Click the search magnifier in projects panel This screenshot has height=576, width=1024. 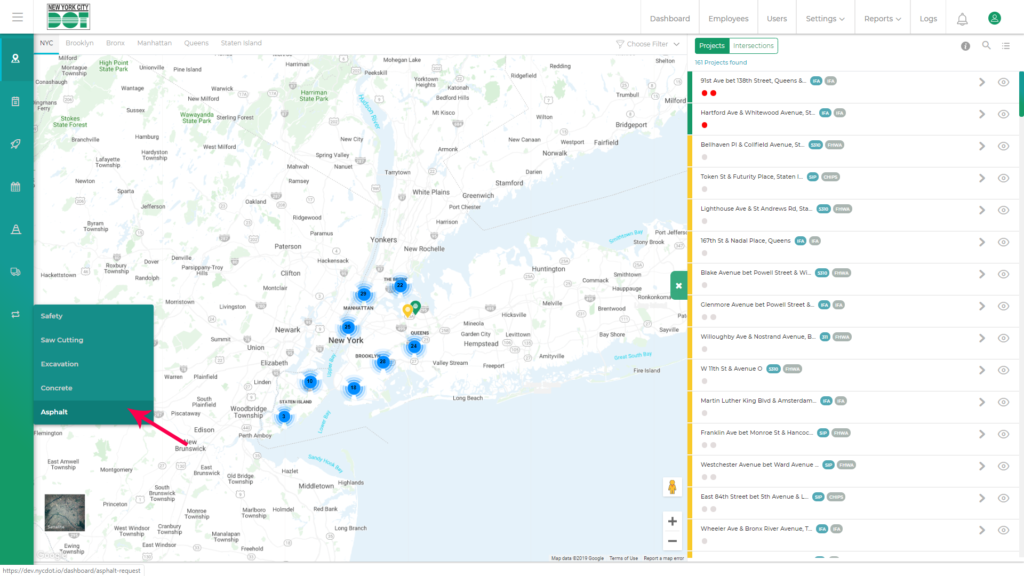pyautogui.click(x=986, y=46)
